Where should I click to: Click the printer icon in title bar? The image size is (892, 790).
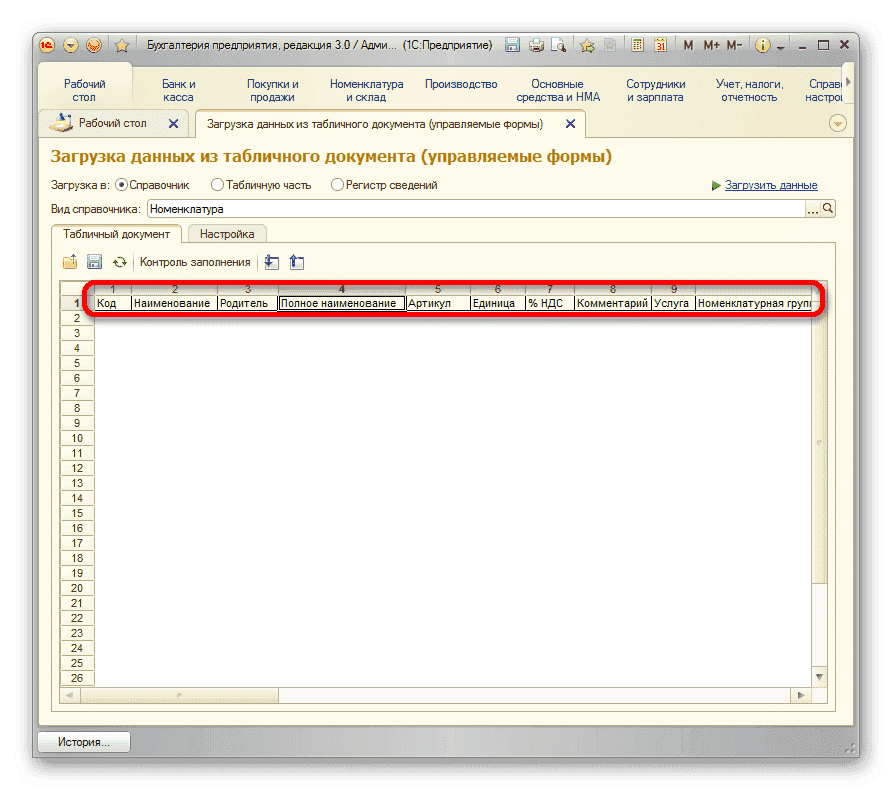point(536,45)
